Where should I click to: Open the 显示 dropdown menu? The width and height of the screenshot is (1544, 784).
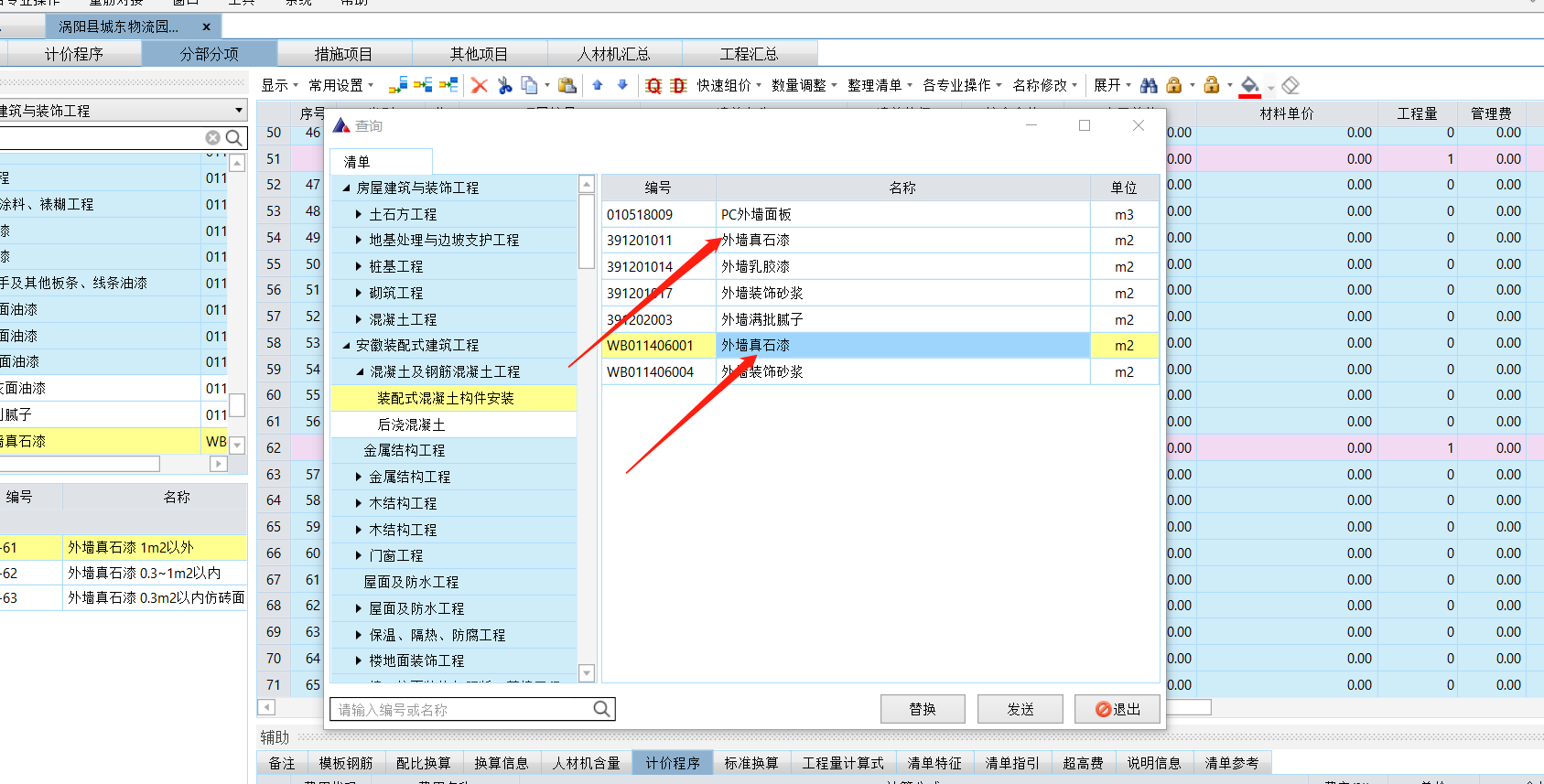[x=280, y=85]
